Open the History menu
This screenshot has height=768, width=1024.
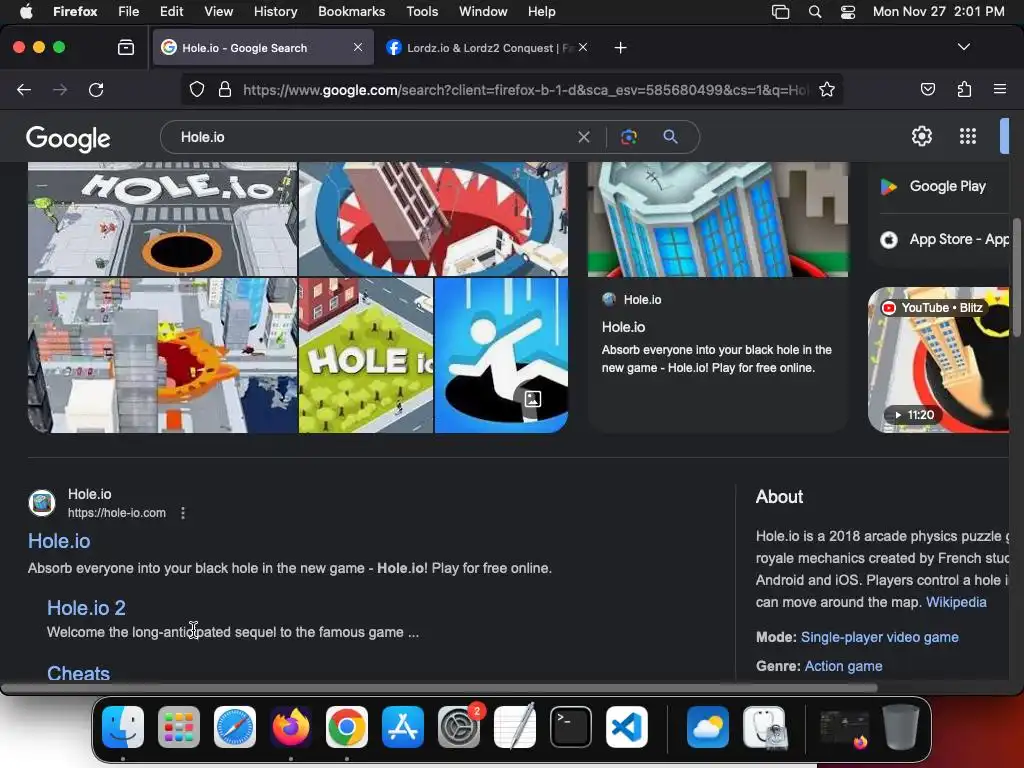(276, 11)
